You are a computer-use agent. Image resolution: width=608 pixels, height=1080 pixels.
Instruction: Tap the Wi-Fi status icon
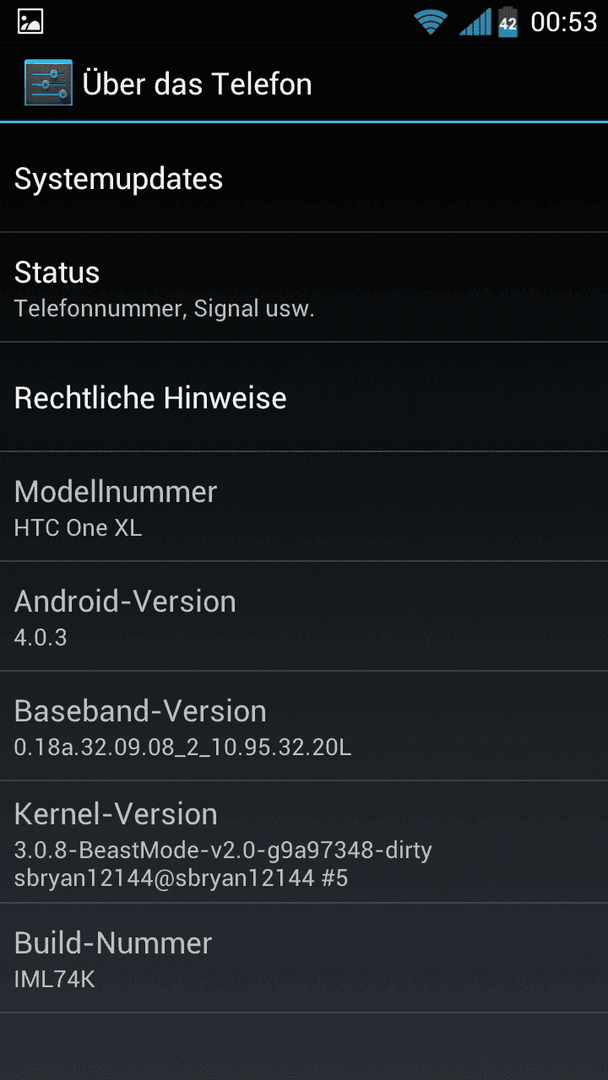(431, 21)
